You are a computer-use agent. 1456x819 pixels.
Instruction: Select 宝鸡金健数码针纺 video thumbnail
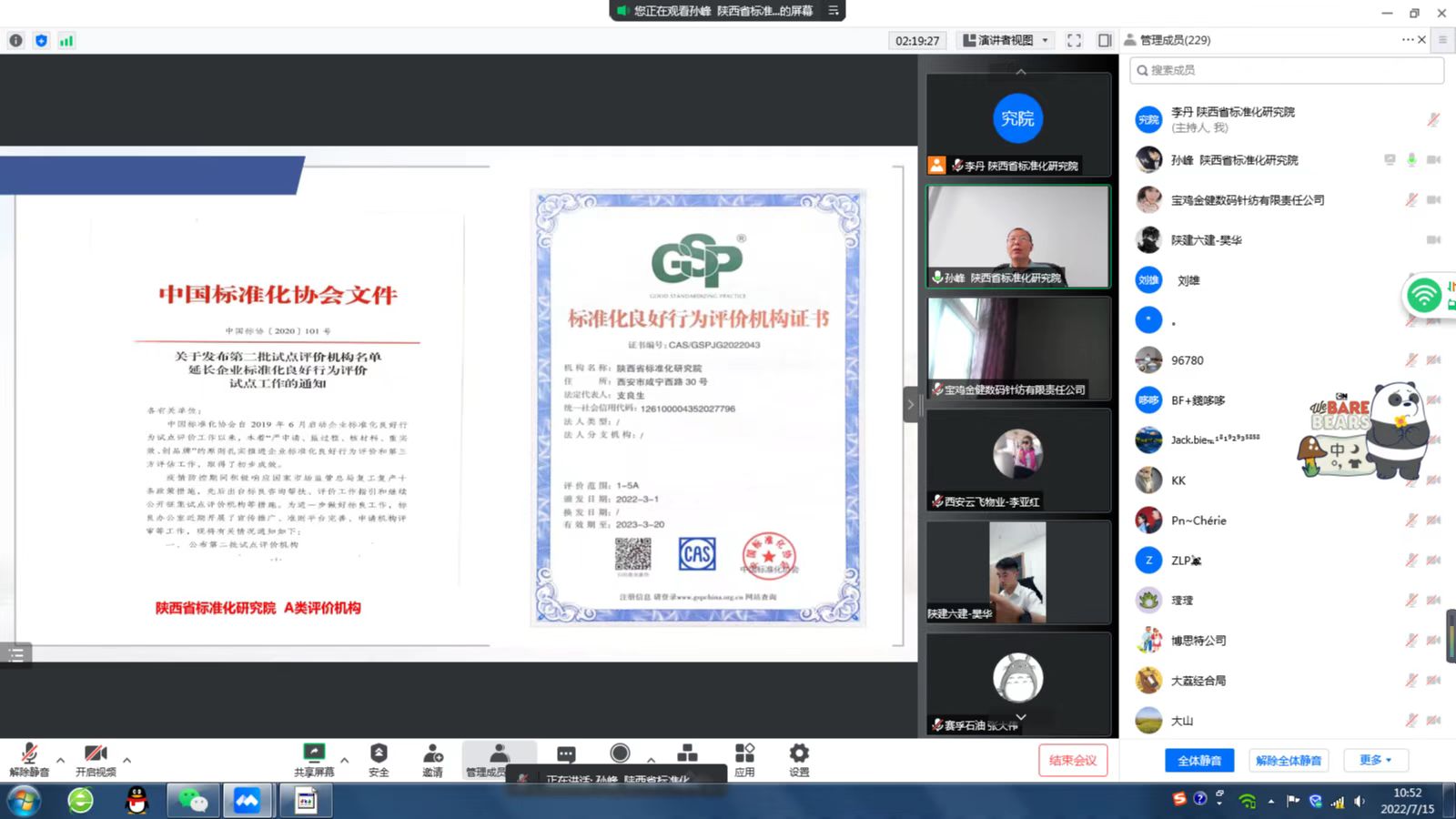click(1018, 348)
